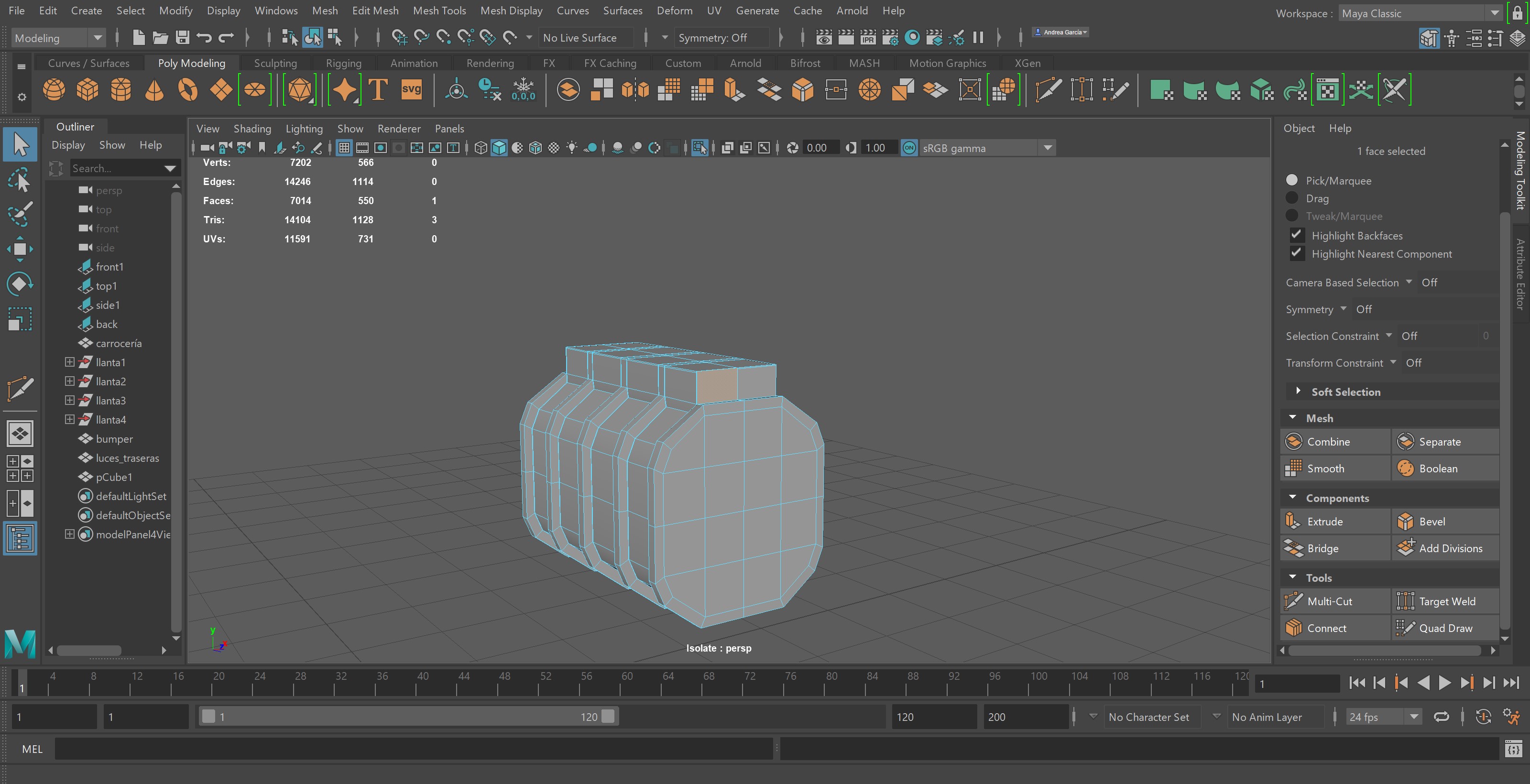This screenshot has height=784, width=1530.
Task: Create 3D Type using the shelf T icon
Action: [x=377, y=90]
